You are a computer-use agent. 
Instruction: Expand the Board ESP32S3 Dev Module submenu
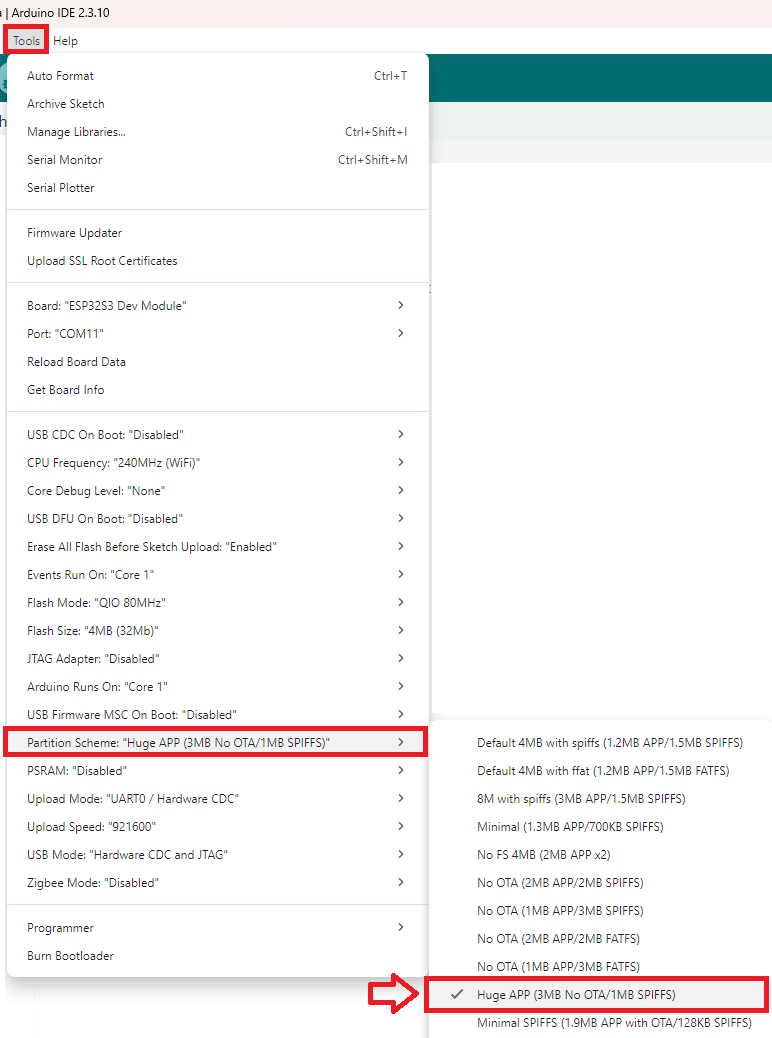tap(217, 306)
